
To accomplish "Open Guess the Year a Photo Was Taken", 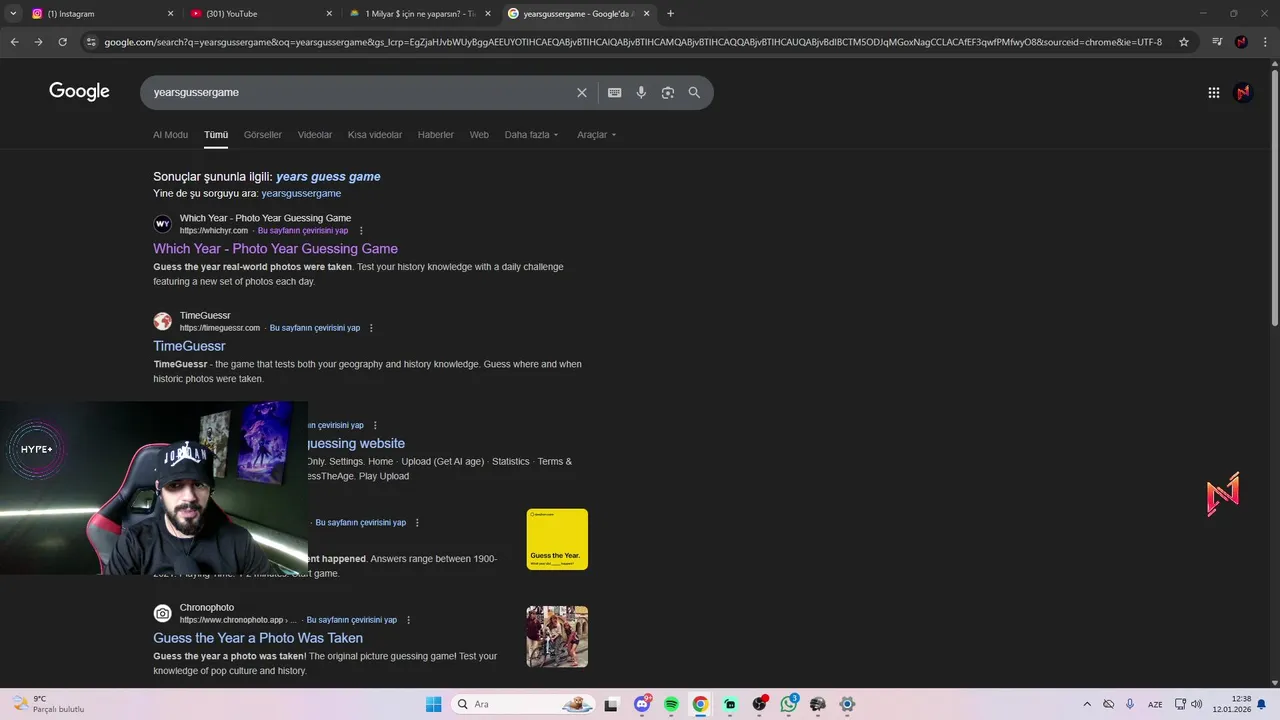I will [x=258, y=638].
